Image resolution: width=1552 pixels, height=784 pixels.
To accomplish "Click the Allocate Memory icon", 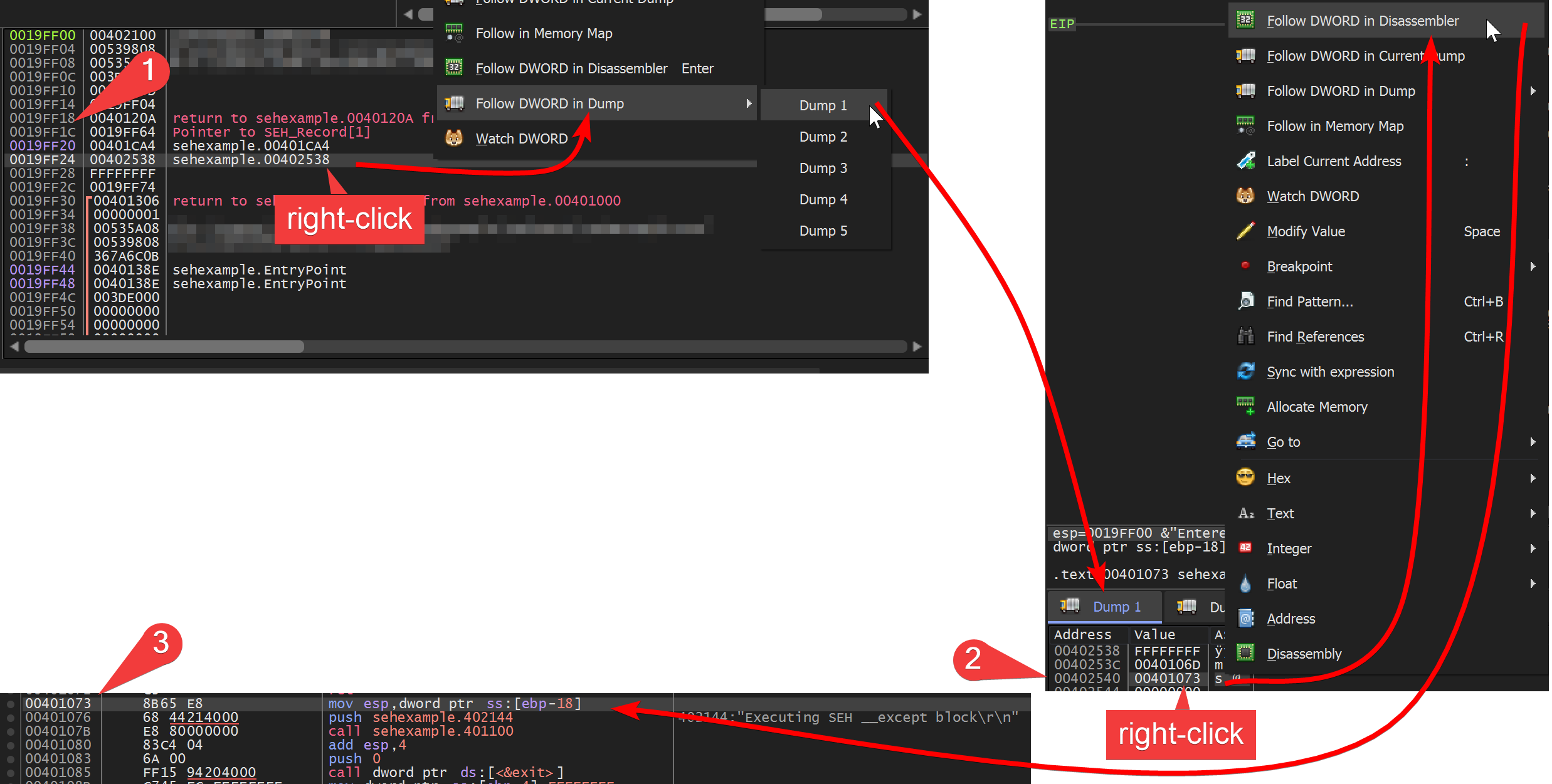I will 1245,406.
